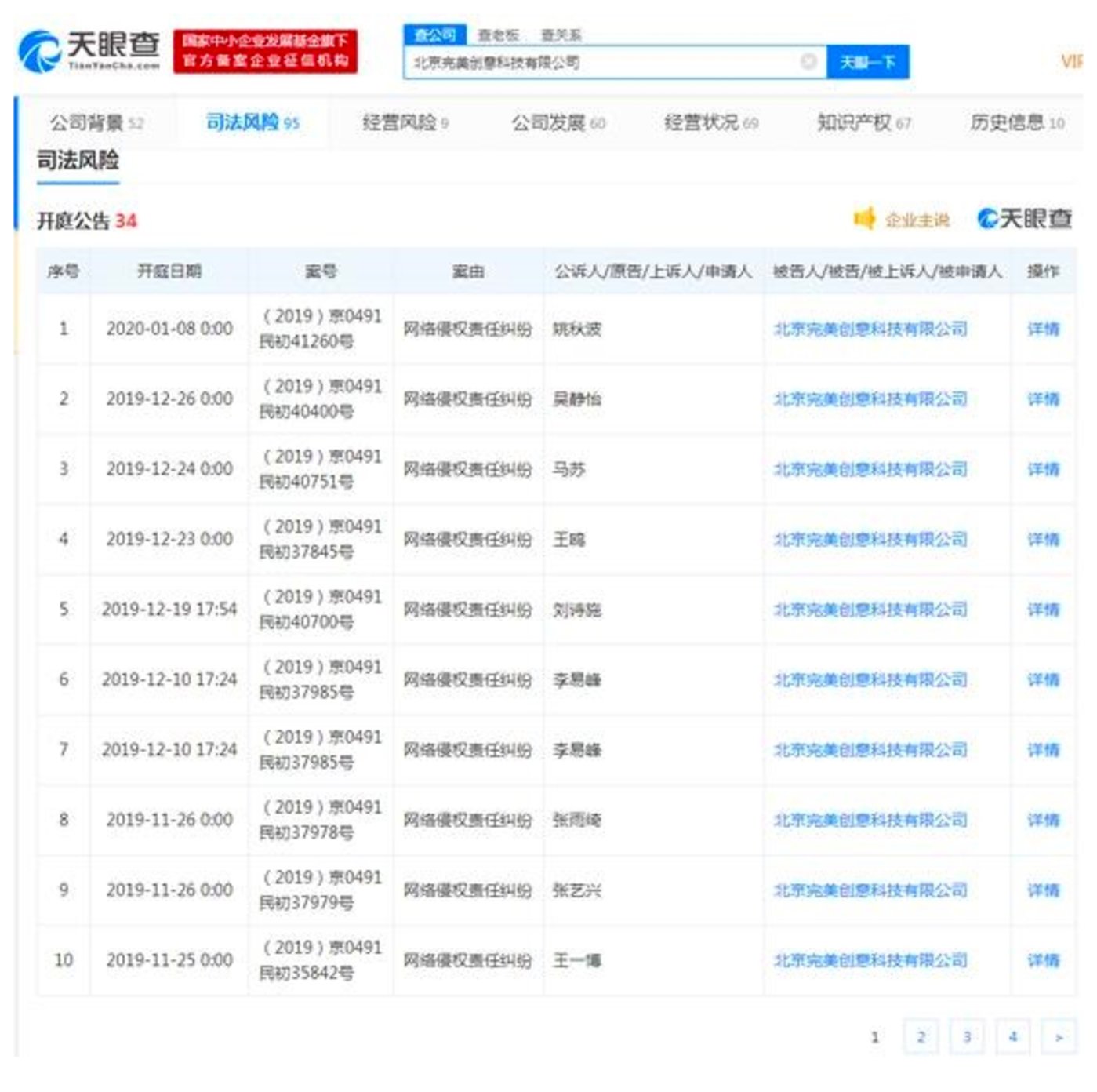Click the 案号 column header
The width and height of the screenshot is (1097, 1092).
pos(321,271)
